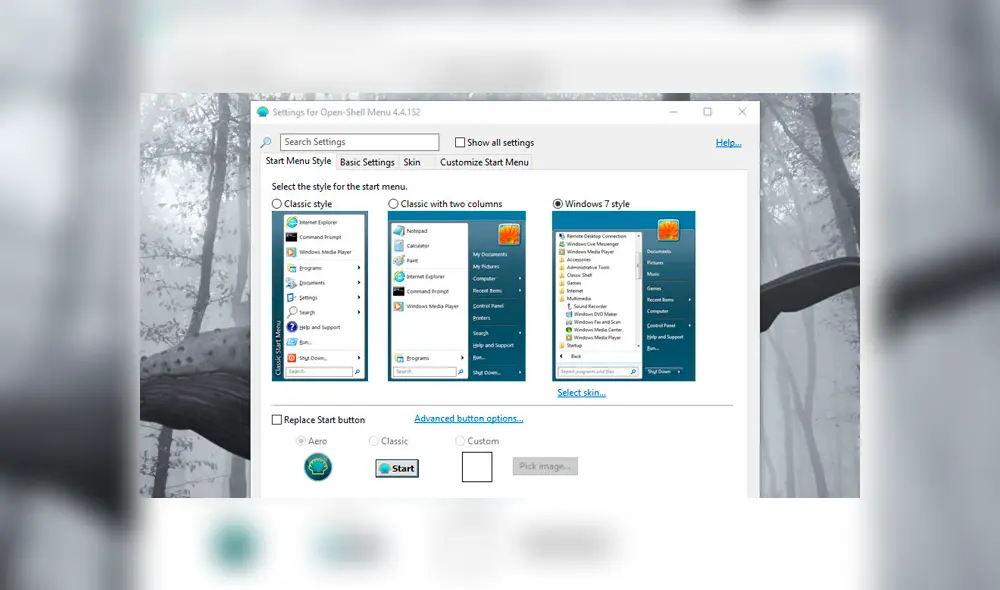The width and height of the screenshot is (1000, 590).
Task: Click inside the Search Settings field
Action: point(360,141)
